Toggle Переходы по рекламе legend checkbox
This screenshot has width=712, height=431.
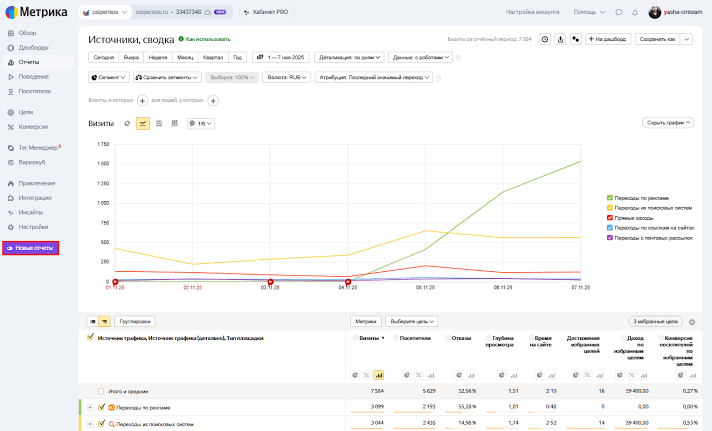pos(610,198)
